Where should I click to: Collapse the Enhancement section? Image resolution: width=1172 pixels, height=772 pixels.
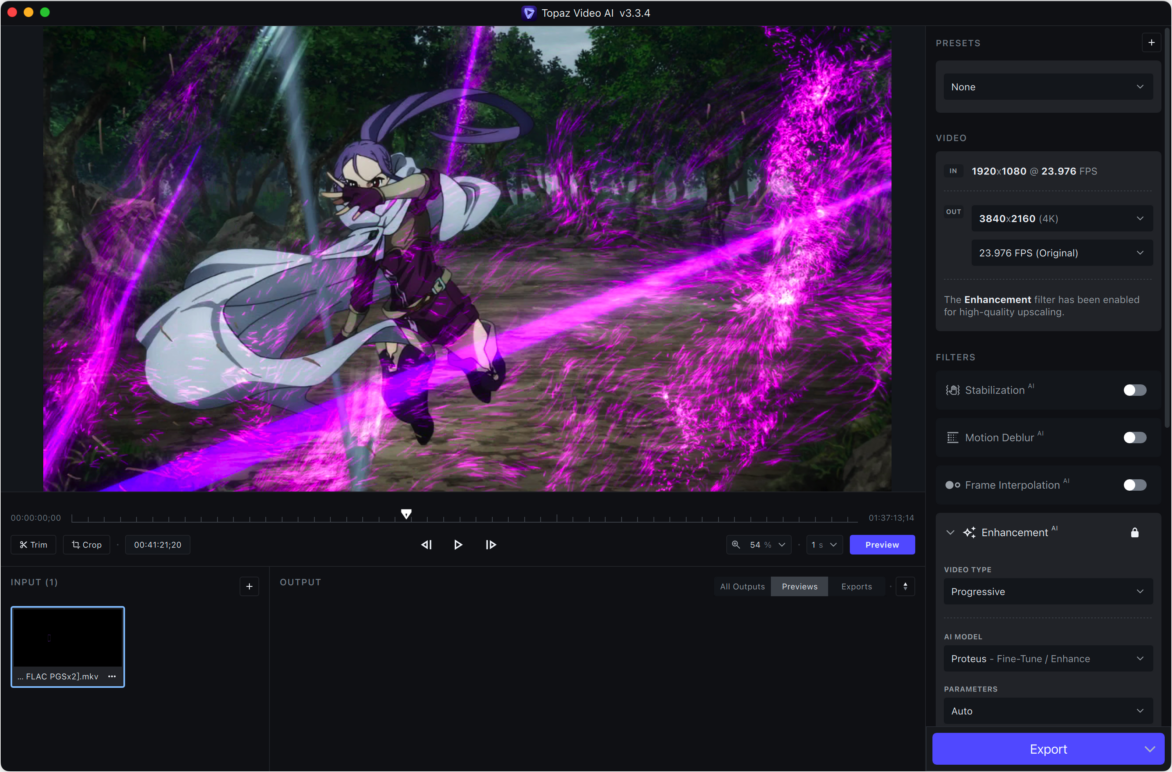click(951, 533)
